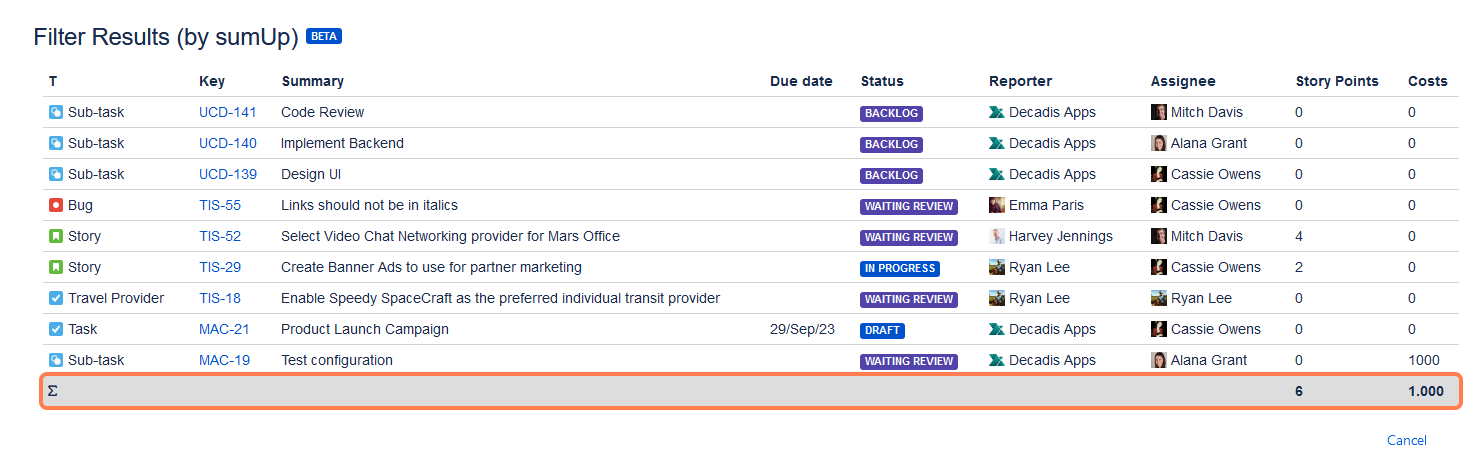Image resolution: width=1480 pixels, height=464 pixels.
Task: Click the Bug type icon for TIS-55
Action: point(56,205)
